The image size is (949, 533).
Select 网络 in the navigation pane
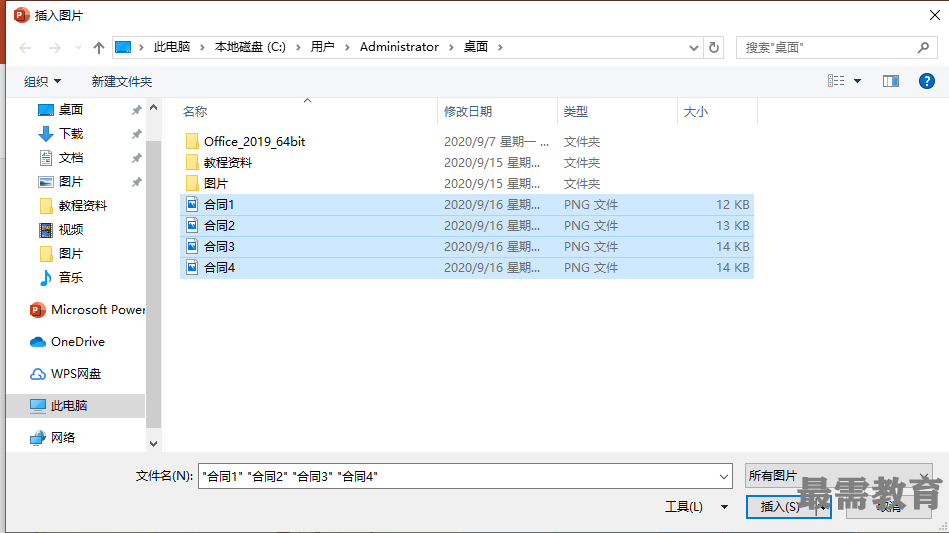tap(63, 437)
